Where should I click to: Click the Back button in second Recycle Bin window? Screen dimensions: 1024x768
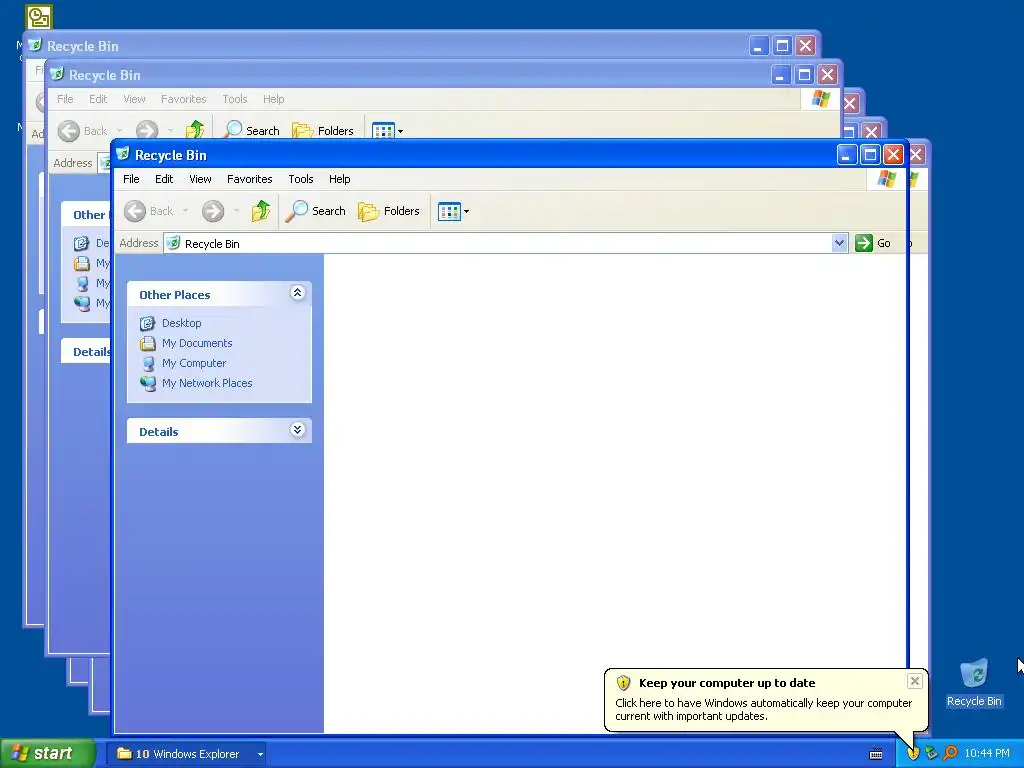[82, 131]
